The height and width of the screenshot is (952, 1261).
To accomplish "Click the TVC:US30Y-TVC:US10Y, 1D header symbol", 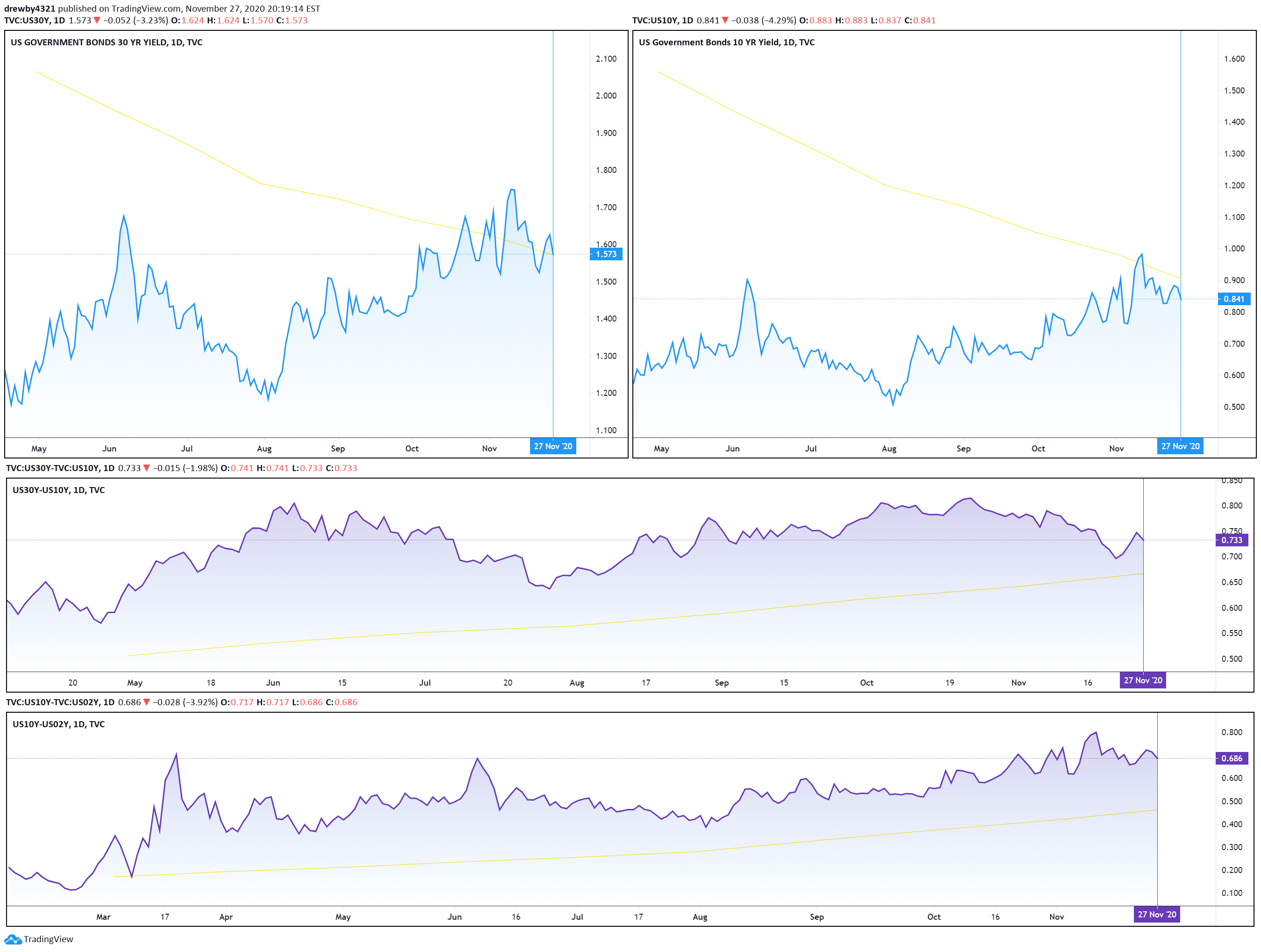I will click(60, 468).
